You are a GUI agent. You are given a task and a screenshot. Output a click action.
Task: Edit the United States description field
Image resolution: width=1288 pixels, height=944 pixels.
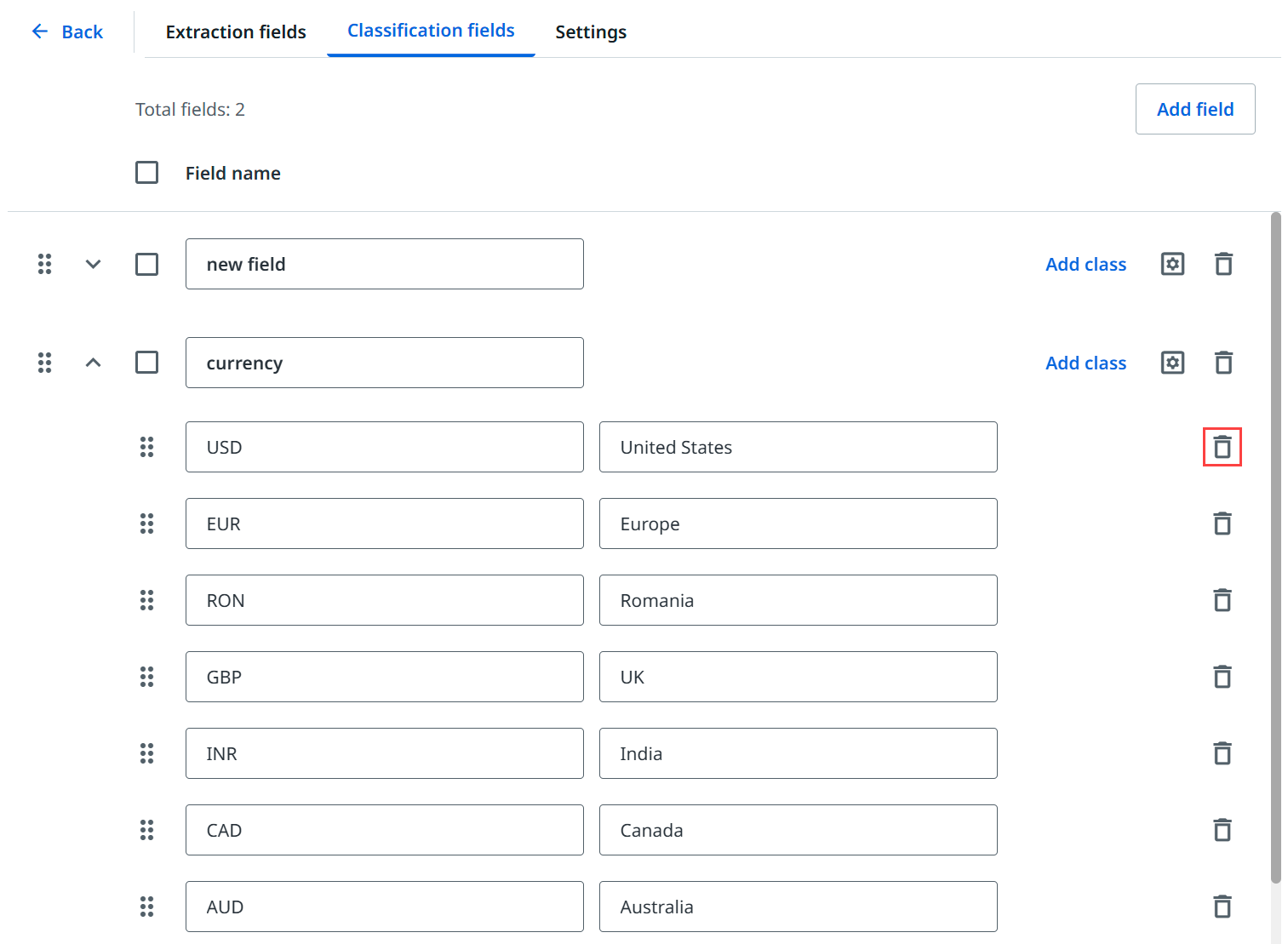[x=798, y=447]
